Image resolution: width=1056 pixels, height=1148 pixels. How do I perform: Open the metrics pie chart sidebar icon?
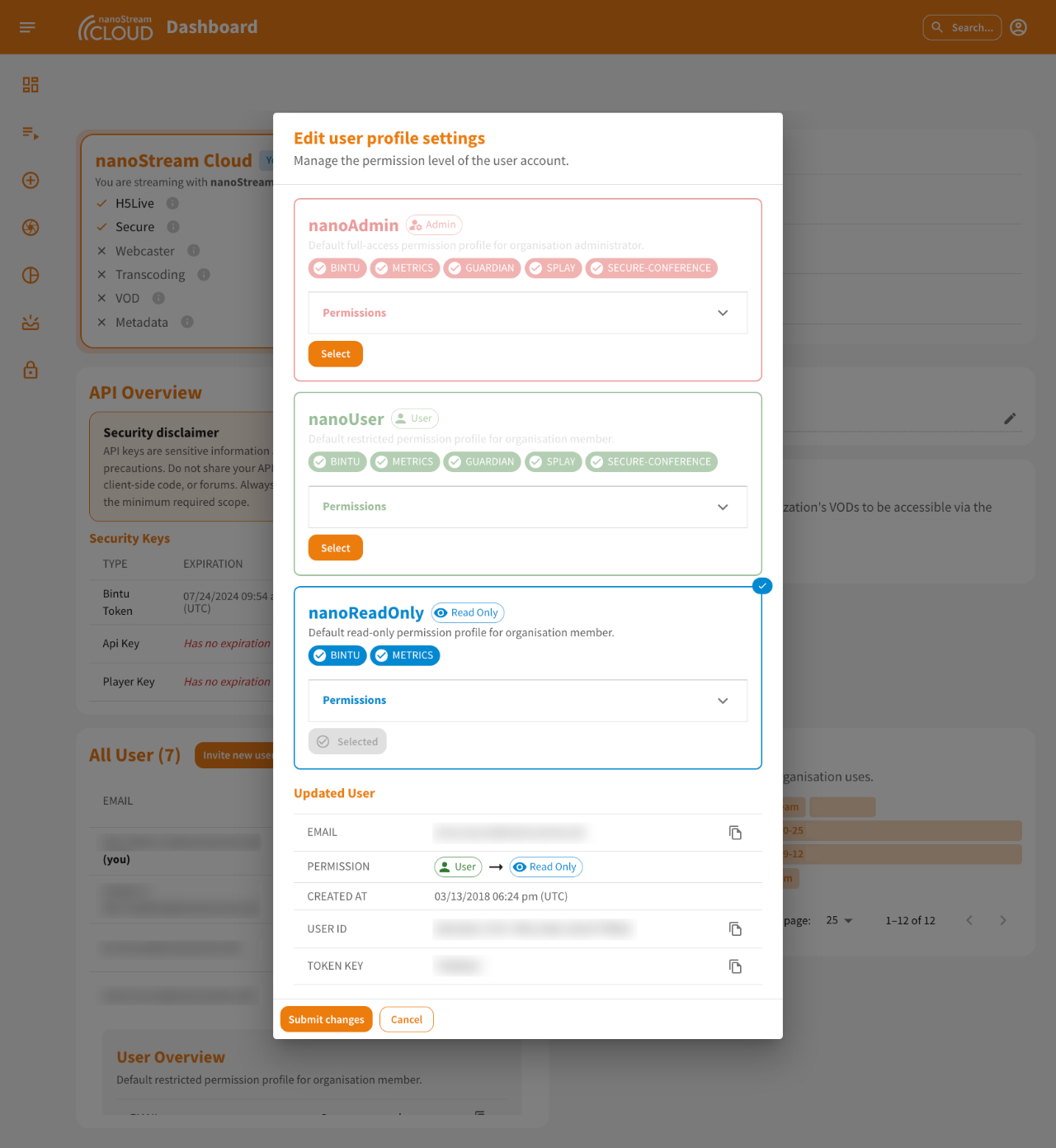coord(31,275)
